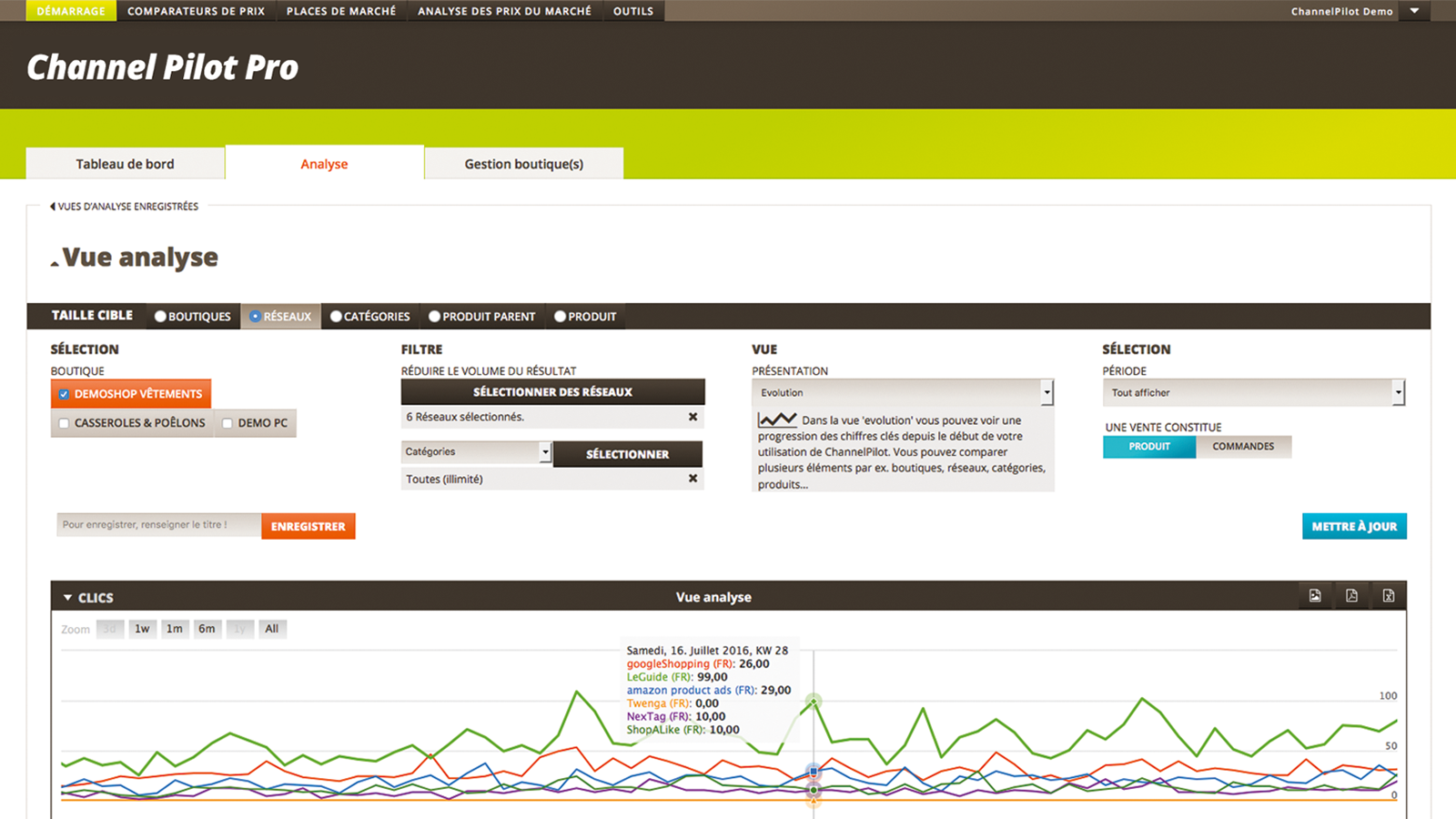Select the Produit parent radio option

point(434,317)
